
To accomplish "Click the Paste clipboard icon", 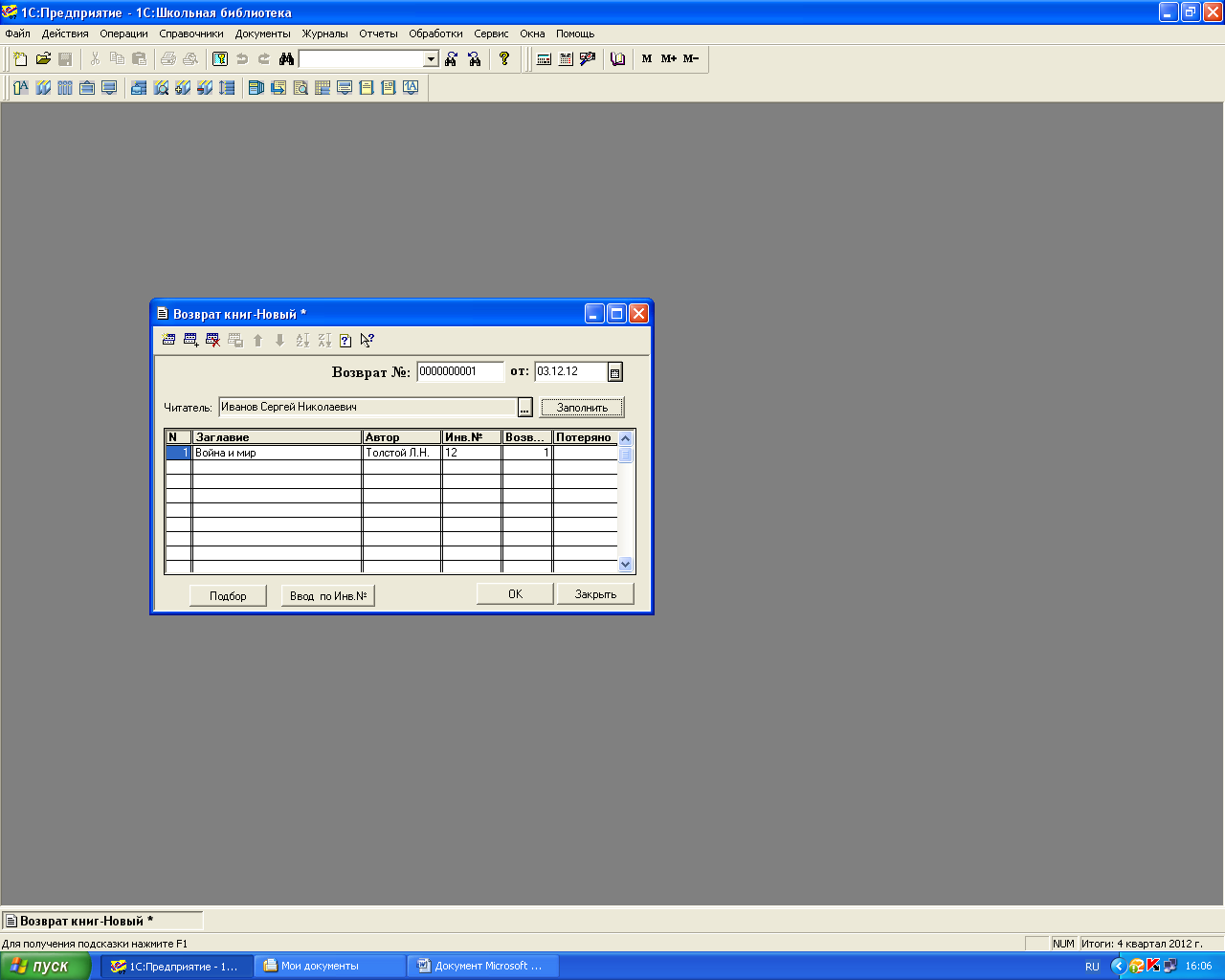I will [x=139, y=59].
